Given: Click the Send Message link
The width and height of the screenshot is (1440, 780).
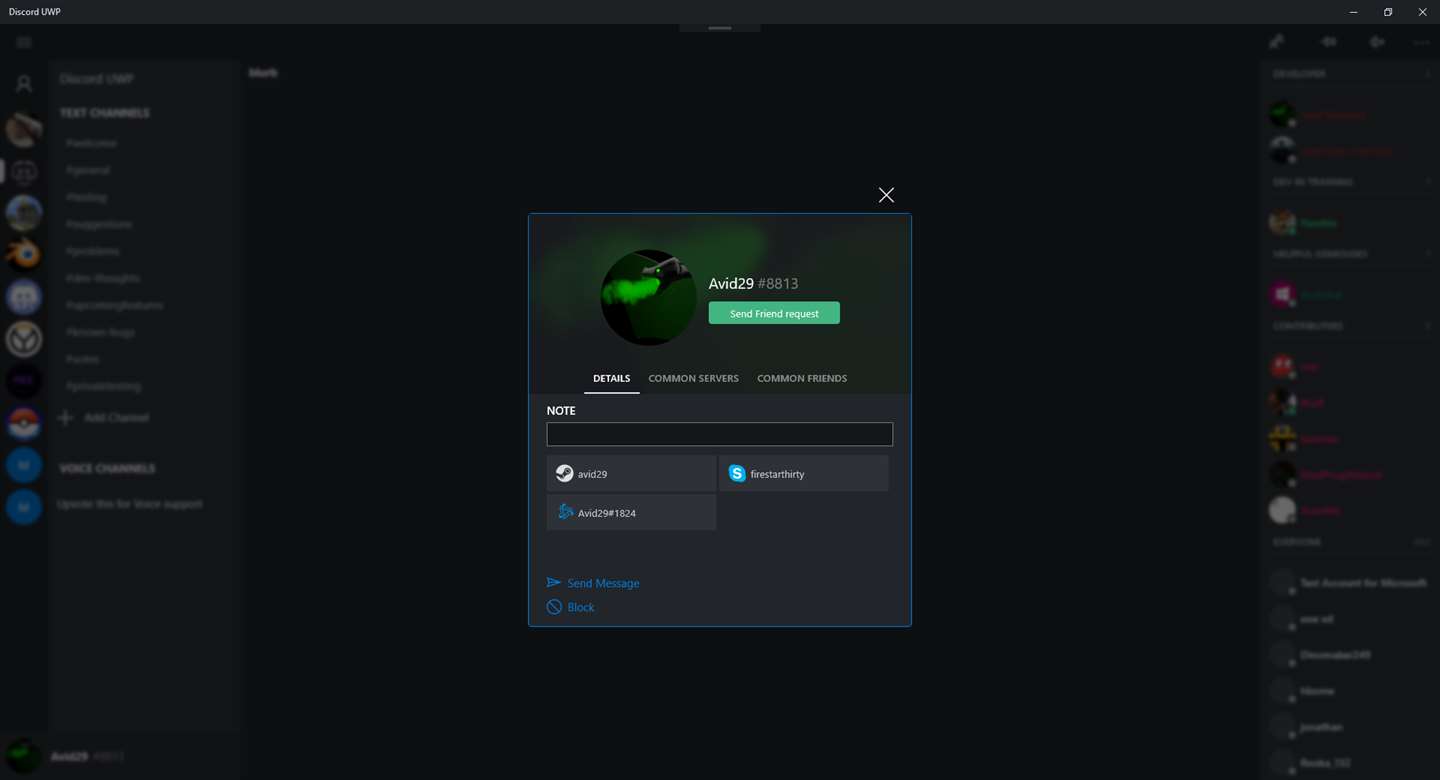Looking at the screenshot, I should click(593, 583).
